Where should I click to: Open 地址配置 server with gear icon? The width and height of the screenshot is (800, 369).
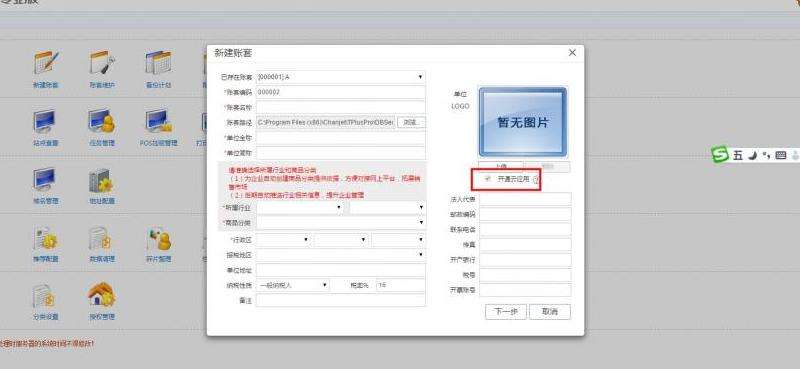102,180
